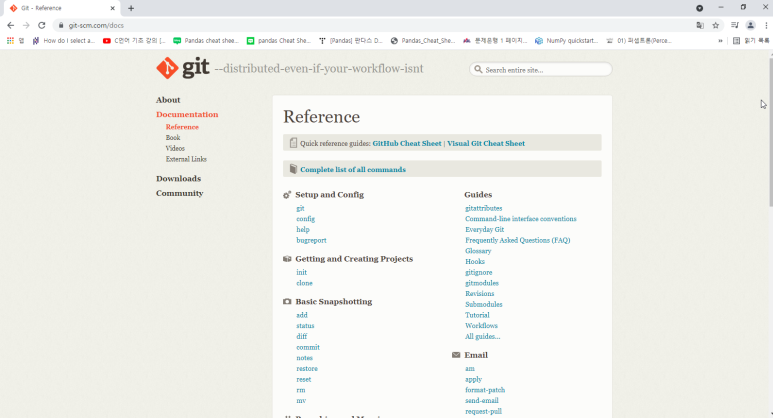Open the GitHub Cheat Sheet link
This screenshot has width=773, height=418.
pos(407,143)
